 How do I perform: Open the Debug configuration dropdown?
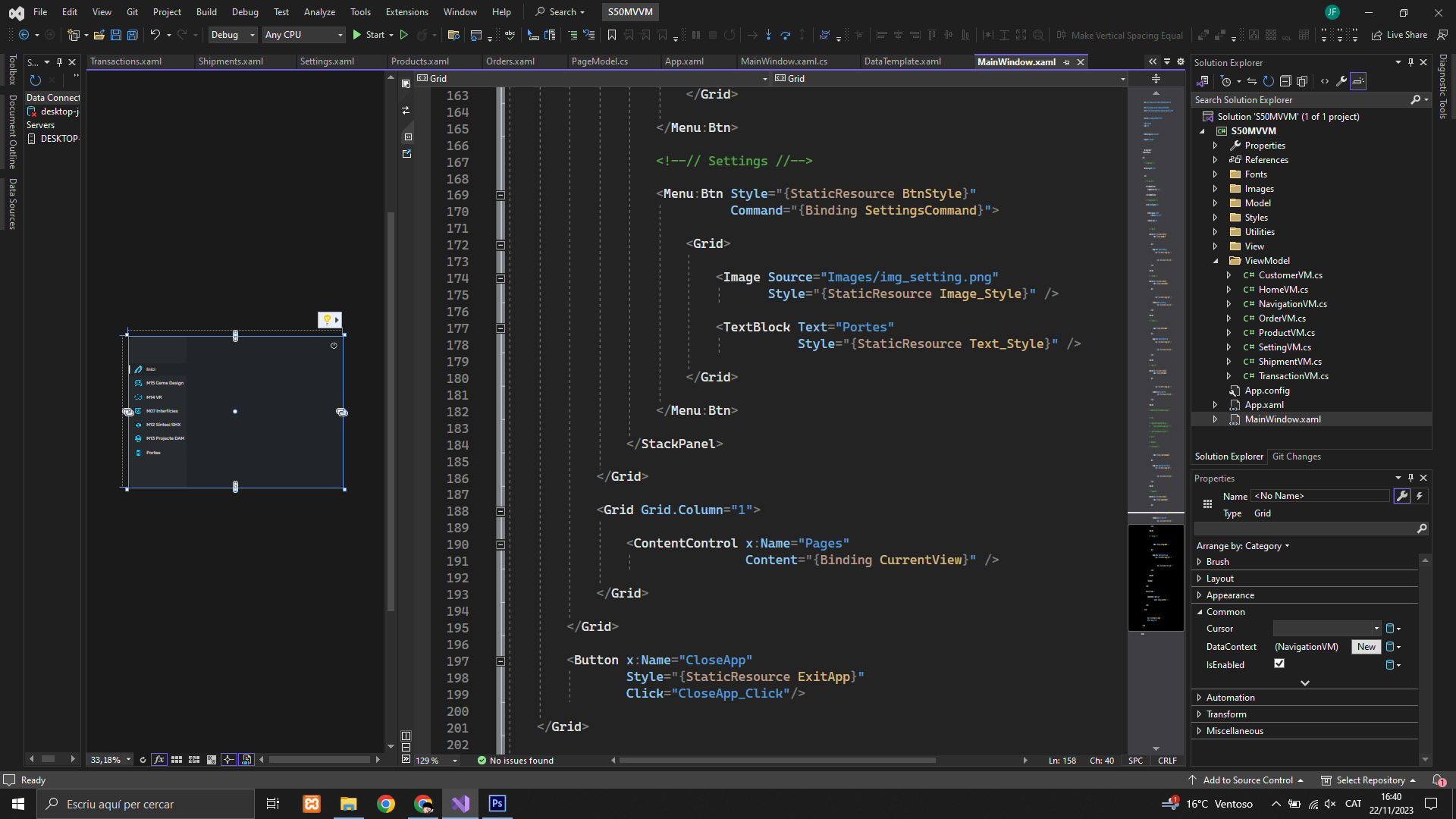click(x=233, y=35)
